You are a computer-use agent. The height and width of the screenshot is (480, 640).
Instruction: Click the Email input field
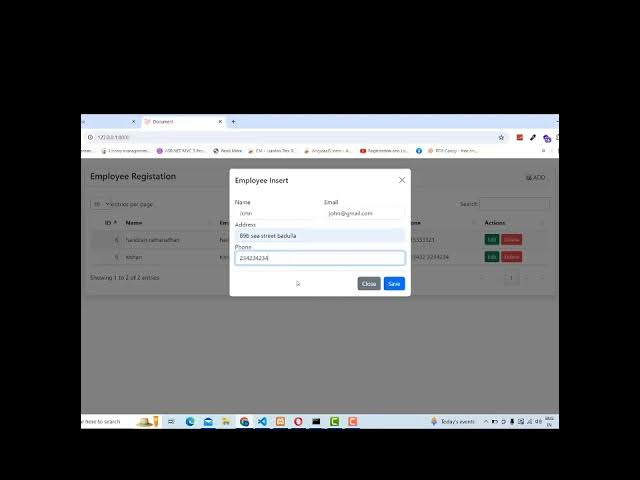click(x=364, y=213)
